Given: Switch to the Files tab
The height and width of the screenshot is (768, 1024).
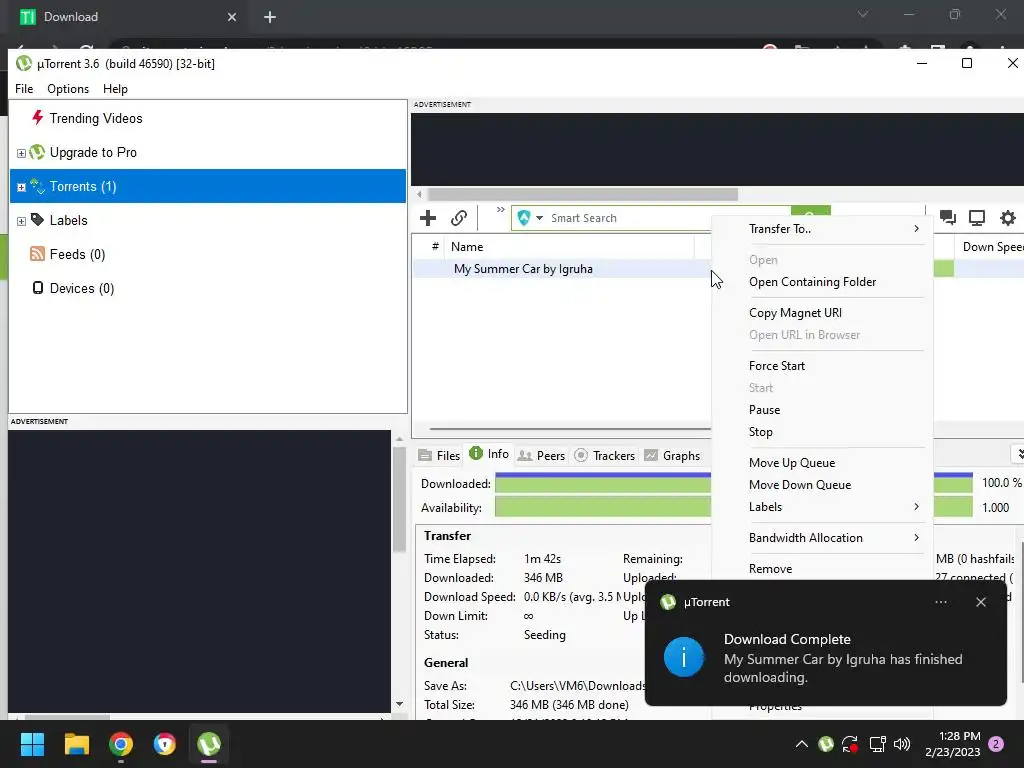Looking at the screenshot, I should pyautogui.click(x=440, y=455).
